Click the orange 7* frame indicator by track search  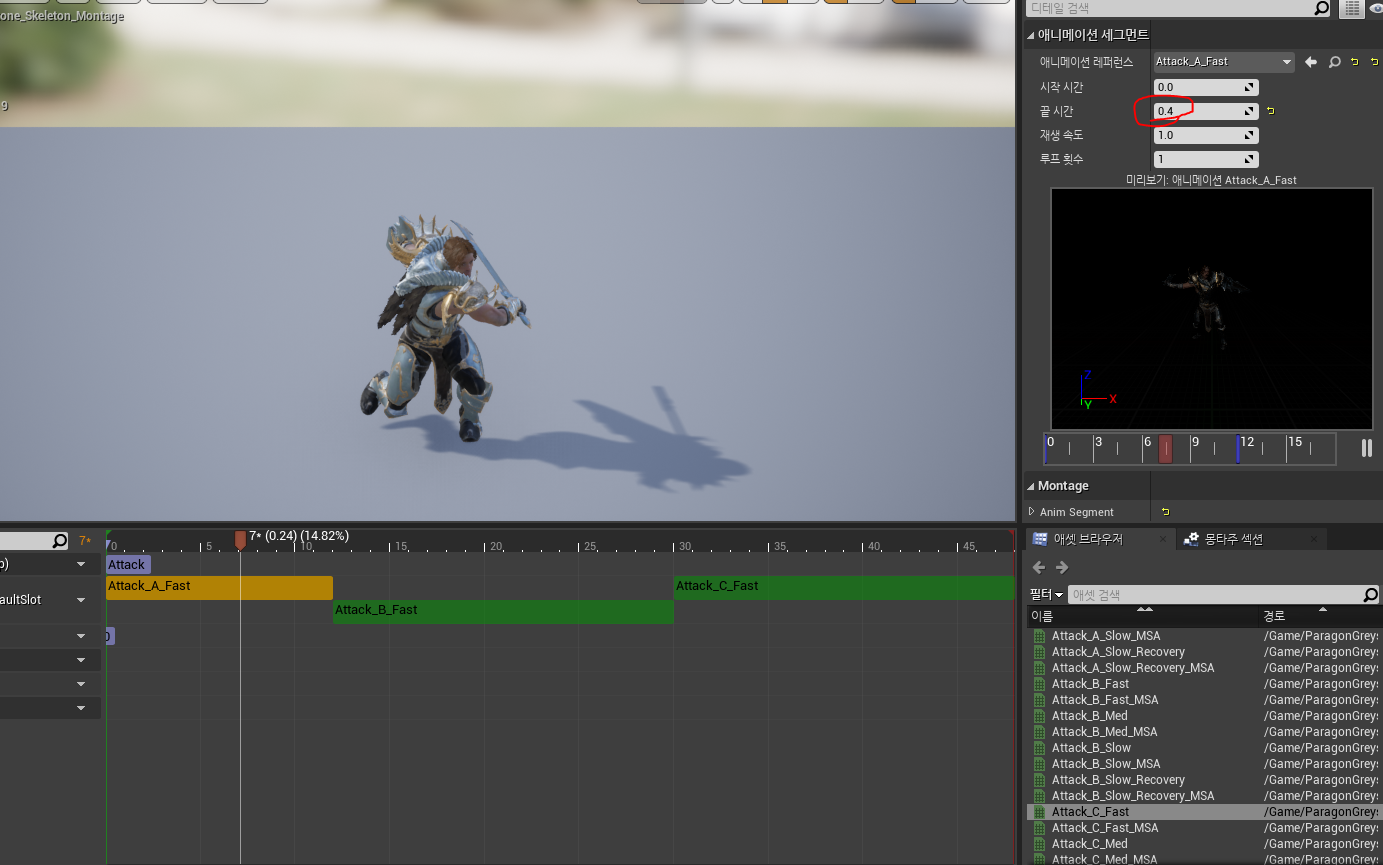[x=85, y=541]
